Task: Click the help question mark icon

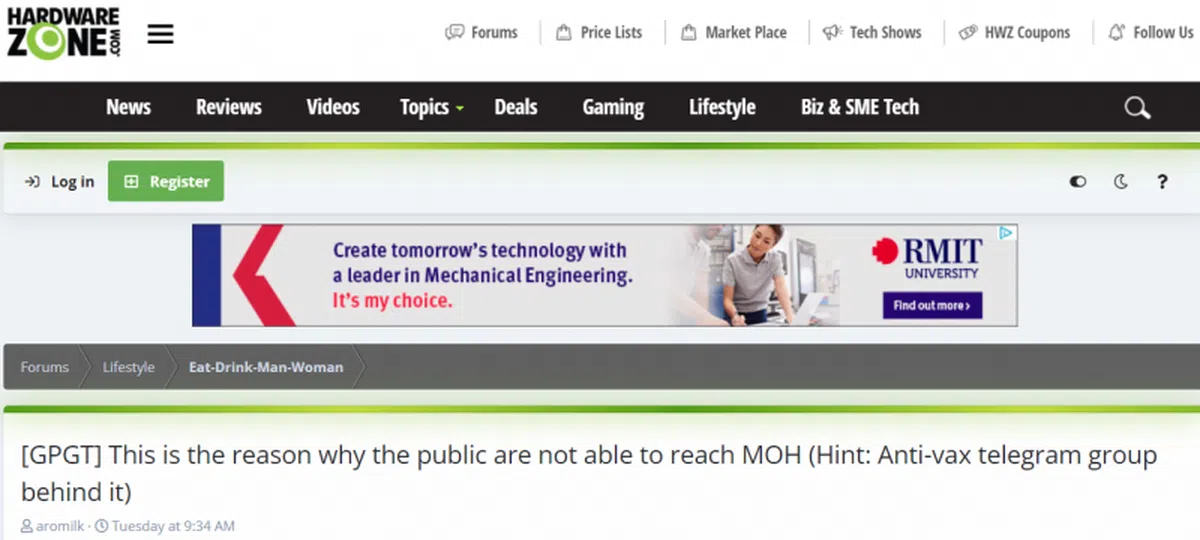Action: point(1162,182)
